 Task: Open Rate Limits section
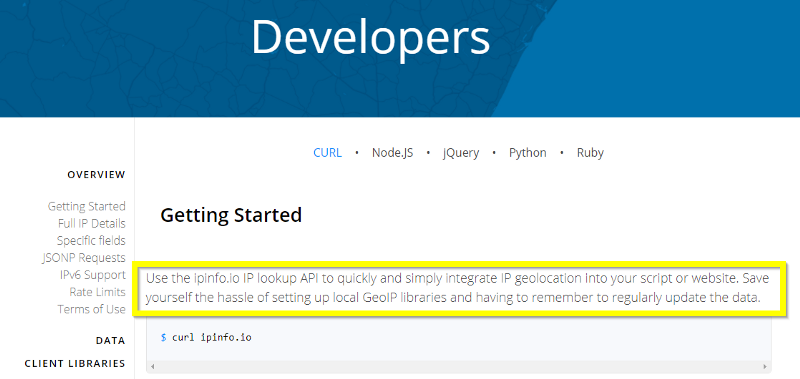(x=97, y=292)
